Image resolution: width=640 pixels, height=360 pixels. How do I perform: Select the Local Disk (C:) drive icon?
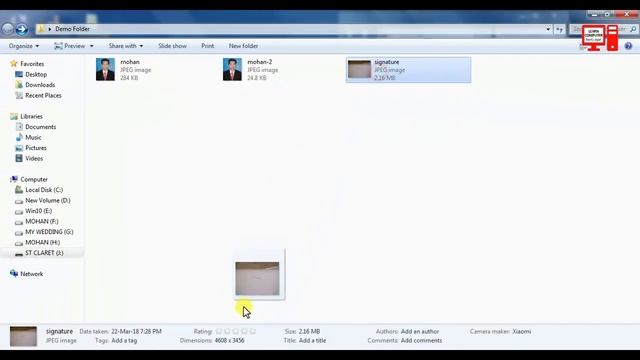pos(19,190)
